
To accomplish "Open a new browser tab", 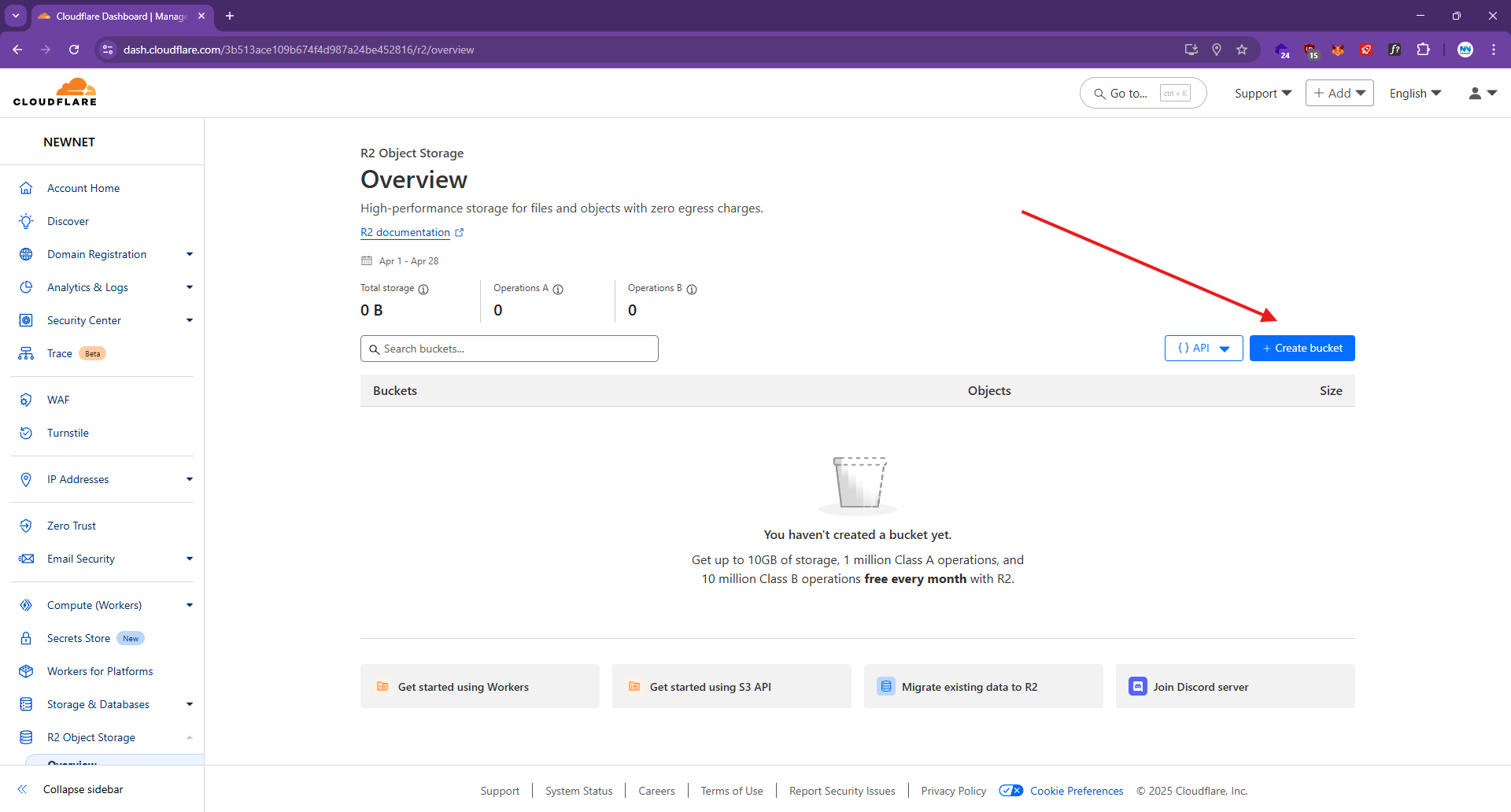I will 230,16.
